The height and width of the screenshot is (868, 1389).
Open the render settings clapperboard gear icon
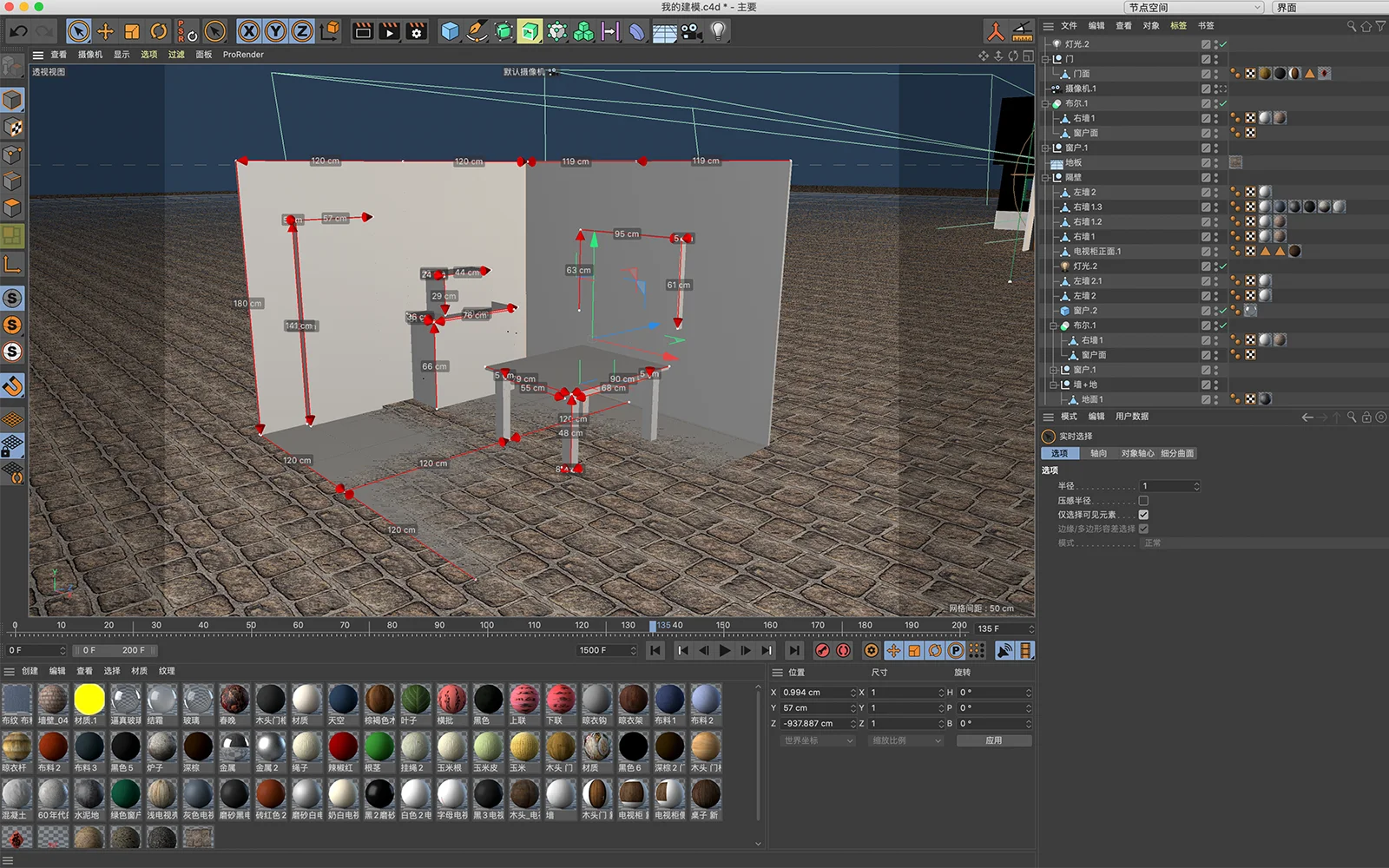pos(417,32)
